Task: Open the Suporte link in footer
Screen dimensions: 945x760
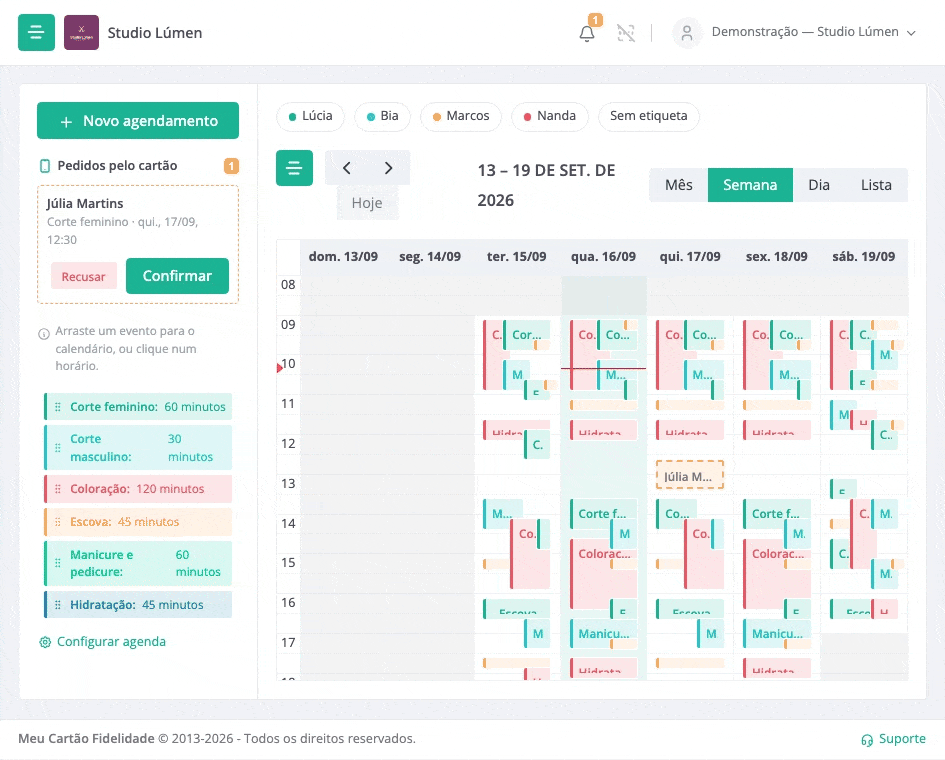Action: [894, 739]
